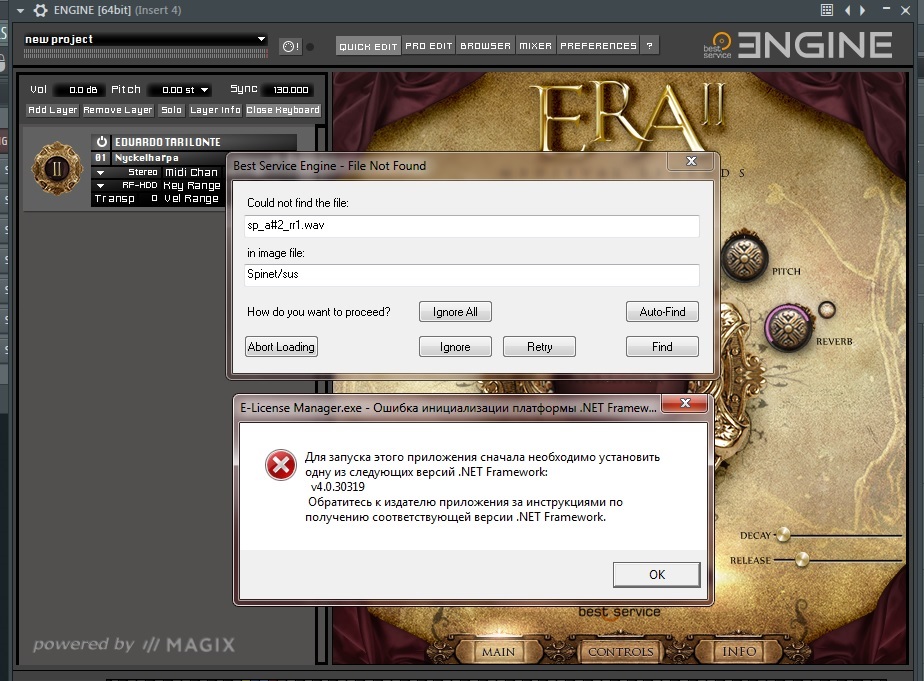Expand the new project dropdown

pyautogui.click(x=262, y=39)
